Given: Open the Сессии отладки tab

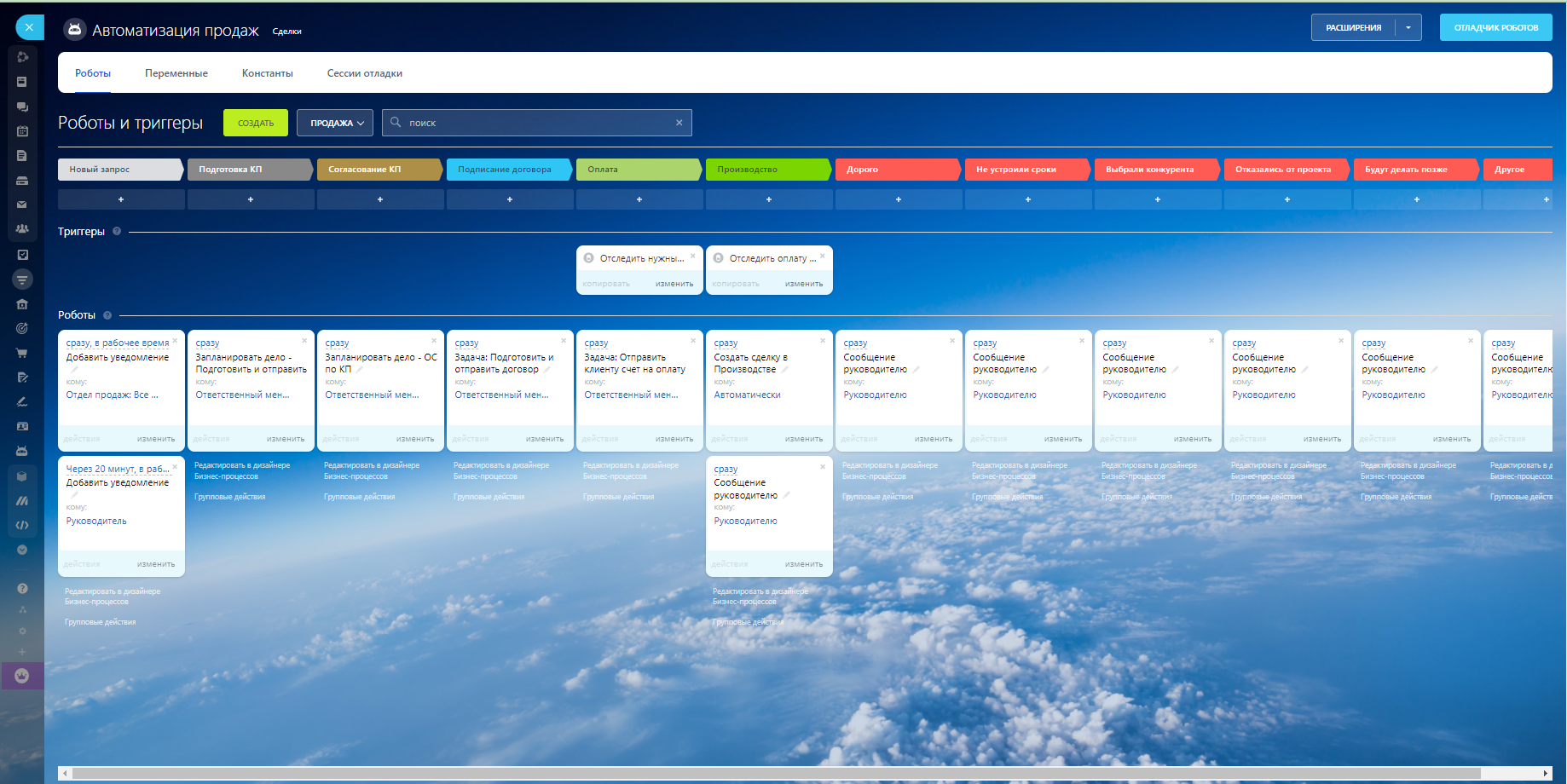Looking at the screenshot, I should coord(365,73).
